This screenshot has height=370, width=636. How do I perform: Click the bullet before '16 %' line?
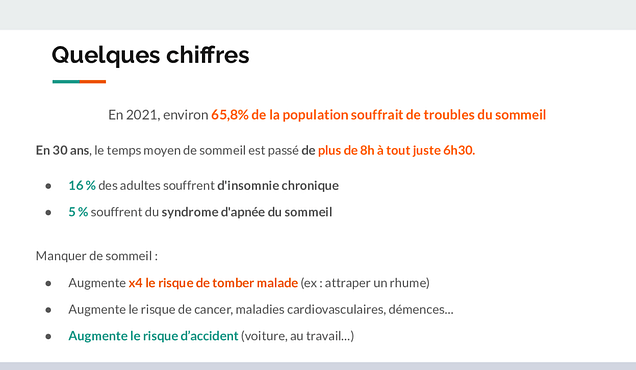[48, 186]
